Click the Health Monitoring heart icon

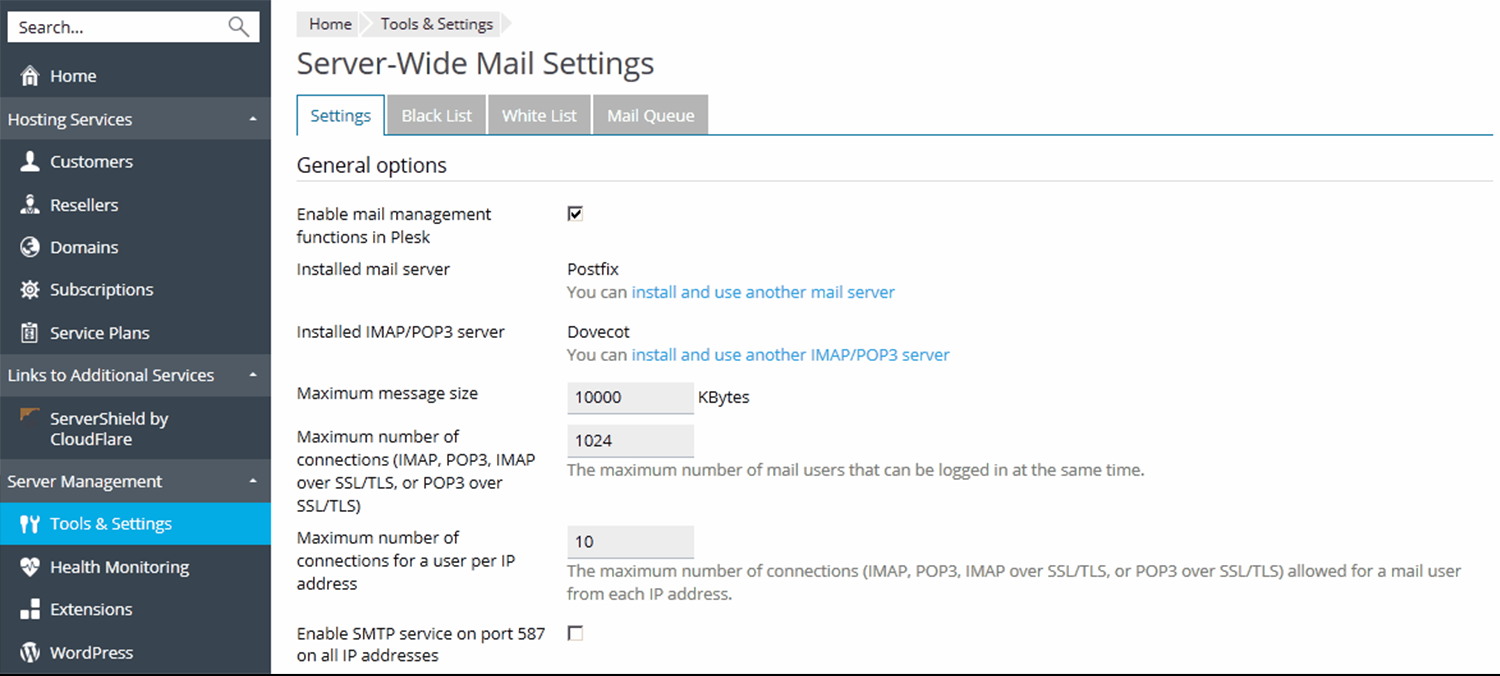click(30, 567)
